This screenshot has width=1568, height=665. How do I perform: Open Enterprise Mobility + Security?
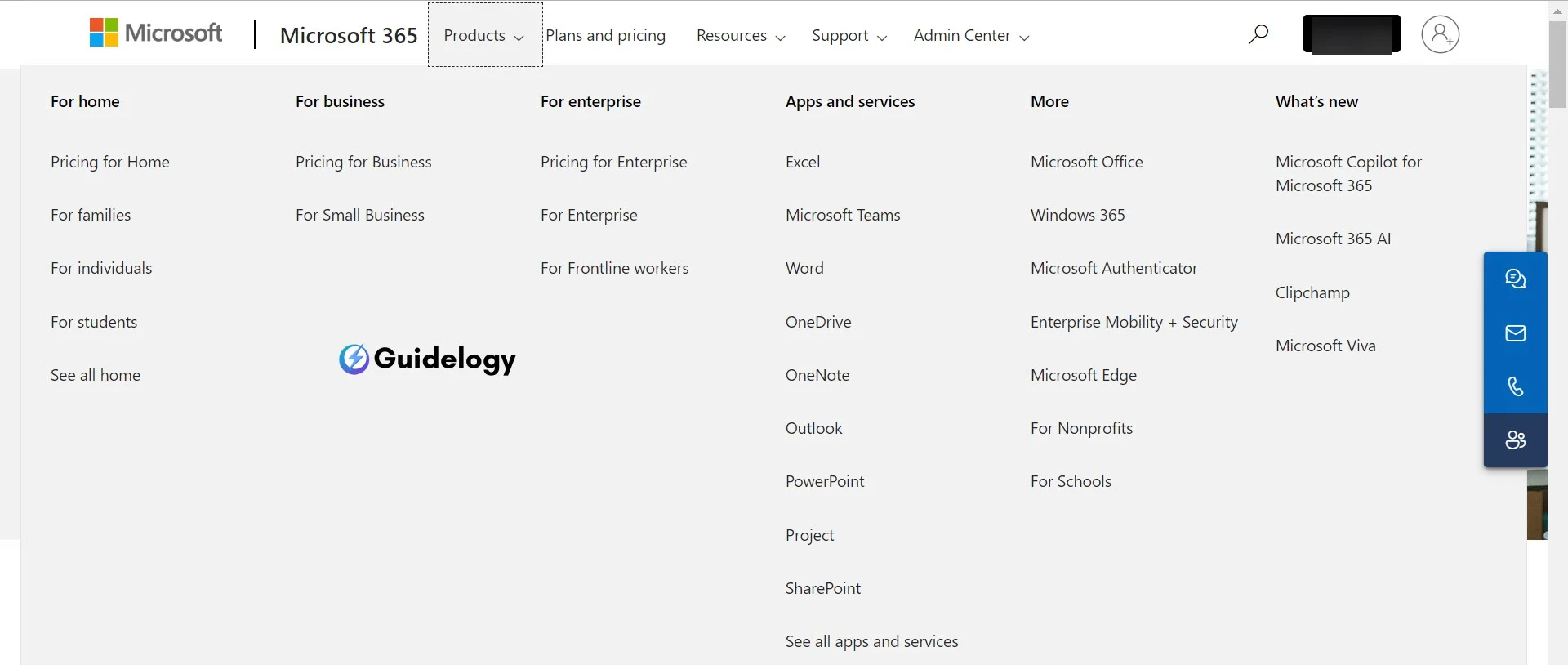pos(1134,322)
